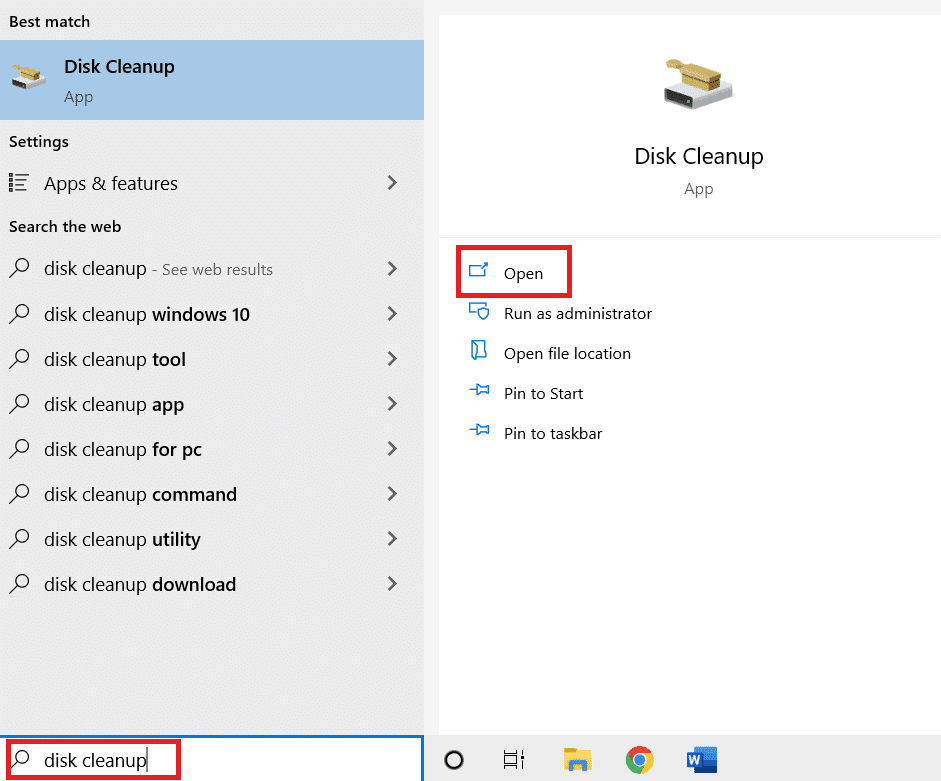Click the Apps & features settings icon

pyautogui.click(x=20, y=183)
